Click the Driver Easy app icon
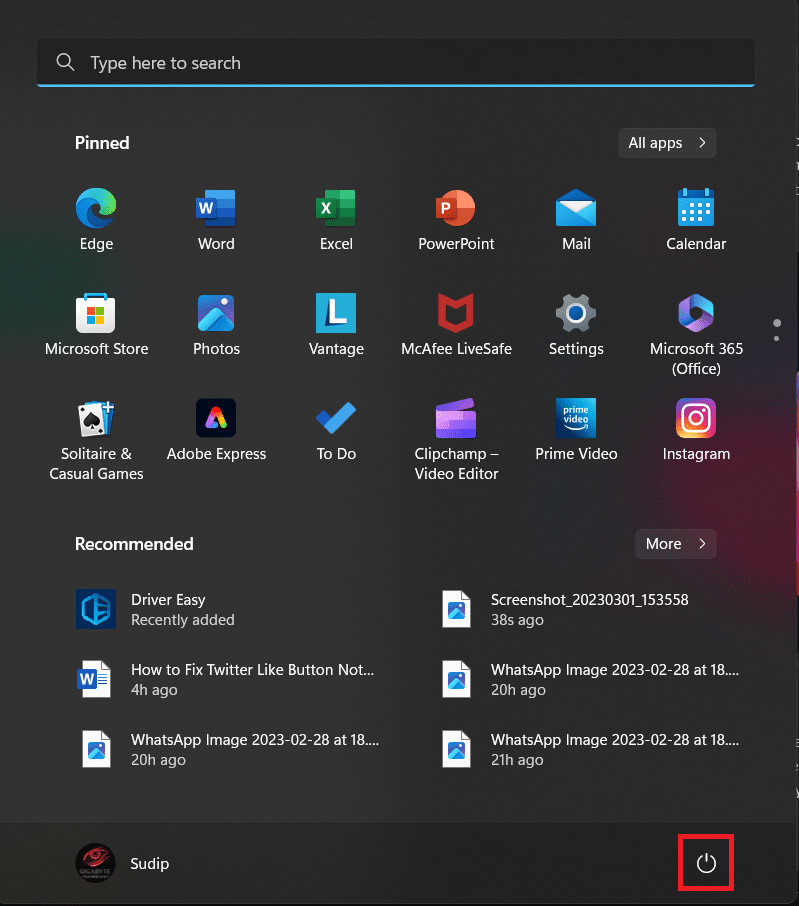Screen dimensions: 799x906 click(96, 609)
